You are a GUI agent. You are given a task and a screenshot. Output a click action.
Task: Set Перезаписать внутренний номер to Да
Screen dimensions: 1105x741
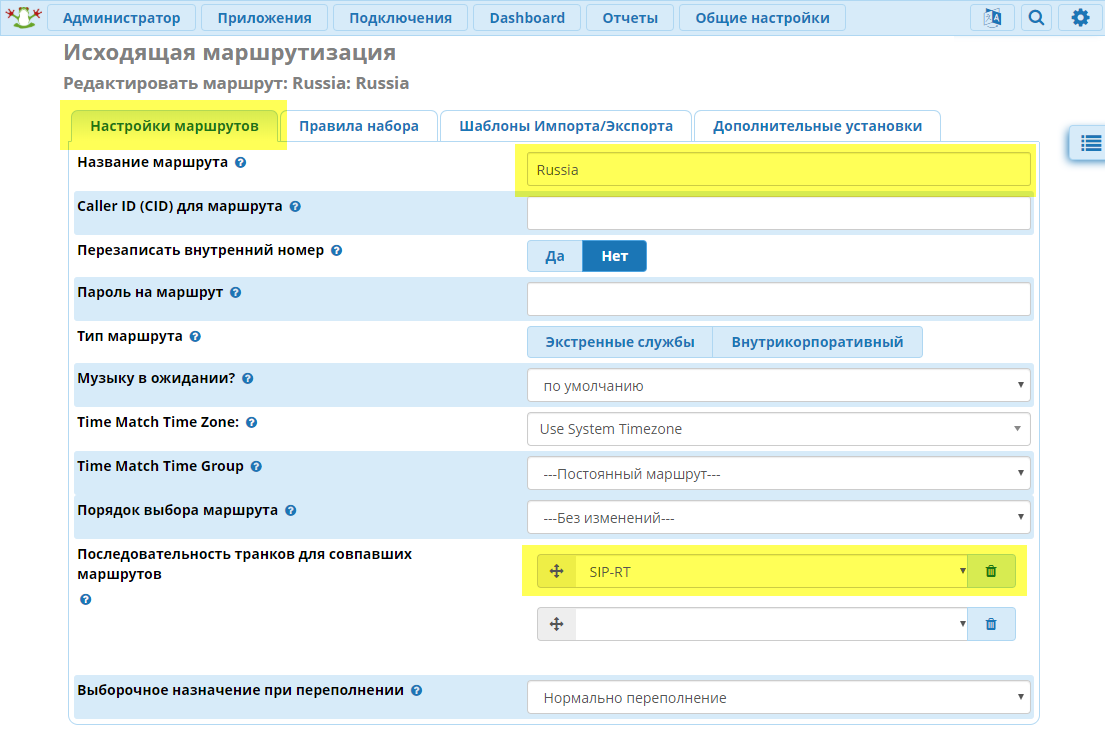pyautogui.click(x=555, y=256)
